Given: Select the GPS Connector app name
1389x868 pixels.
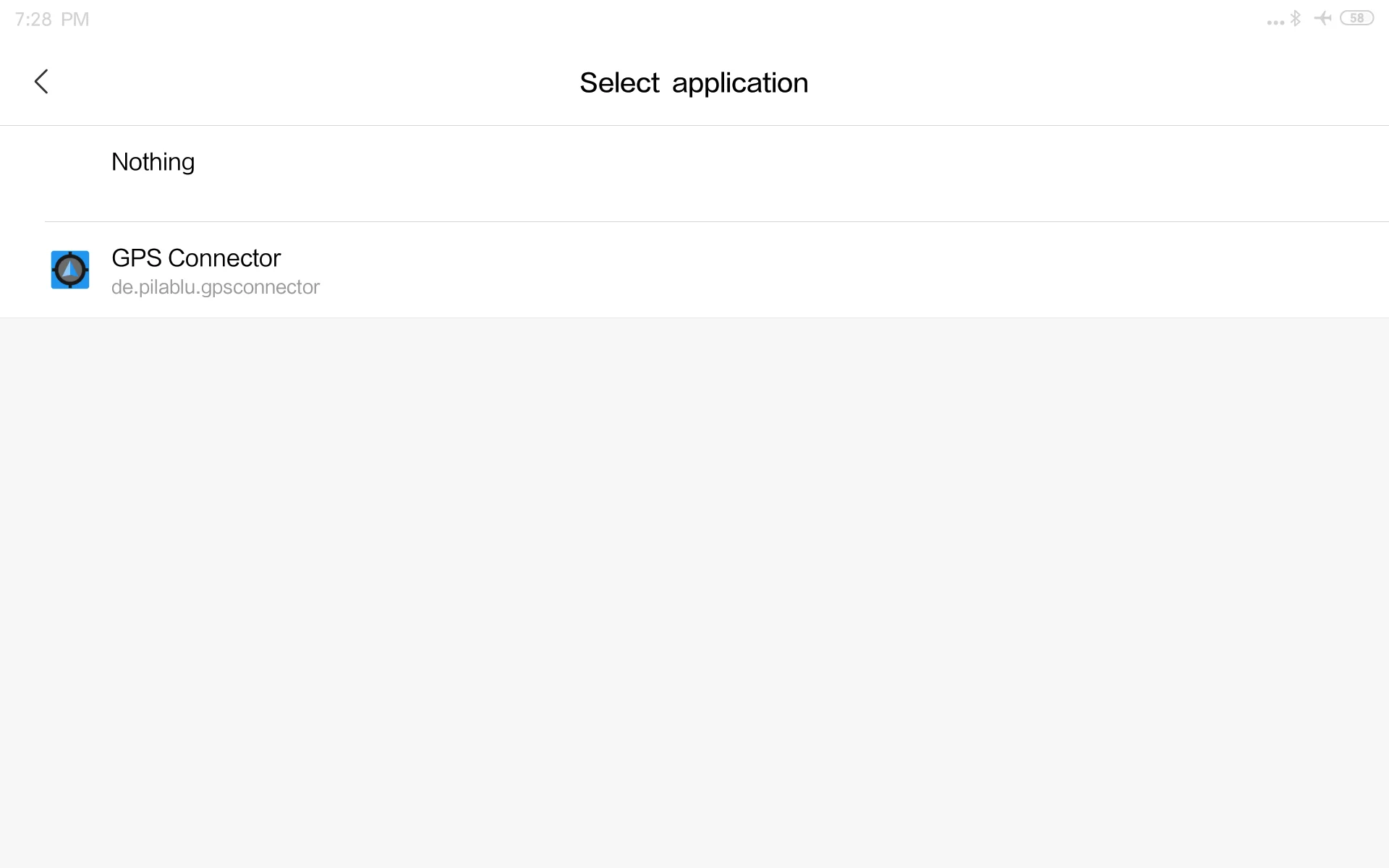Looking at the screenshot, I should (x=196, y=258).
